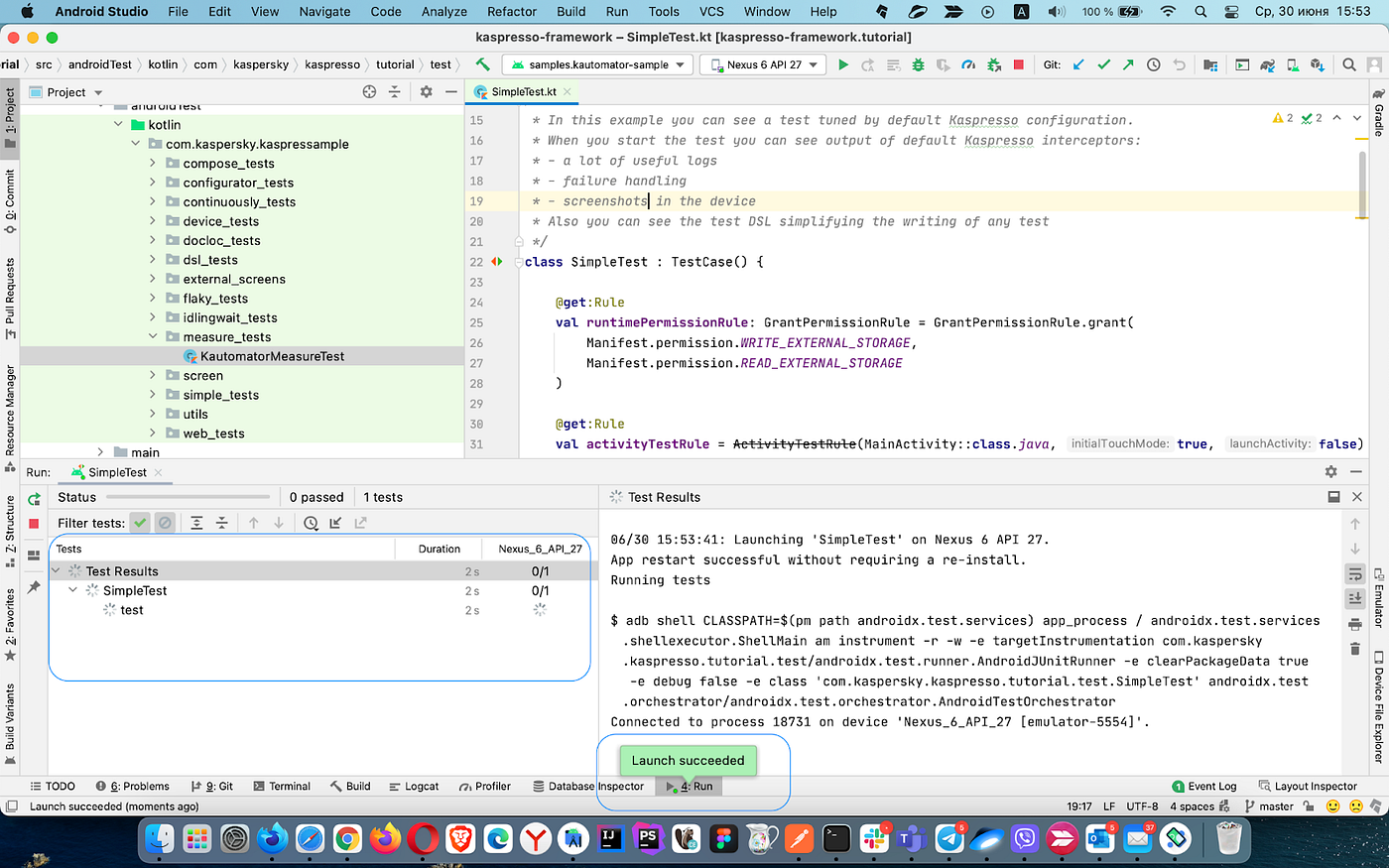The height and width of the screenshot is (868, 1389).
Task: Pin the Run tab
Action: 34,587
